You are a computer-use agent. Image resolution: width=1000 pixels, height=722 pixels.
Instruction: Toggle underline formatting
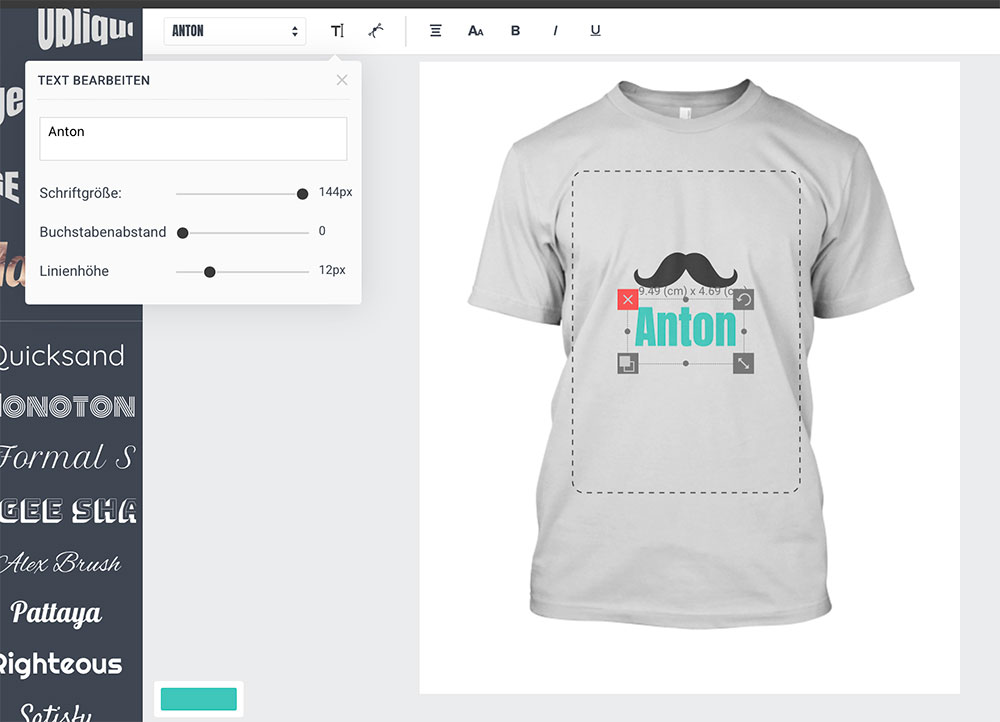[x=595, y=31]
